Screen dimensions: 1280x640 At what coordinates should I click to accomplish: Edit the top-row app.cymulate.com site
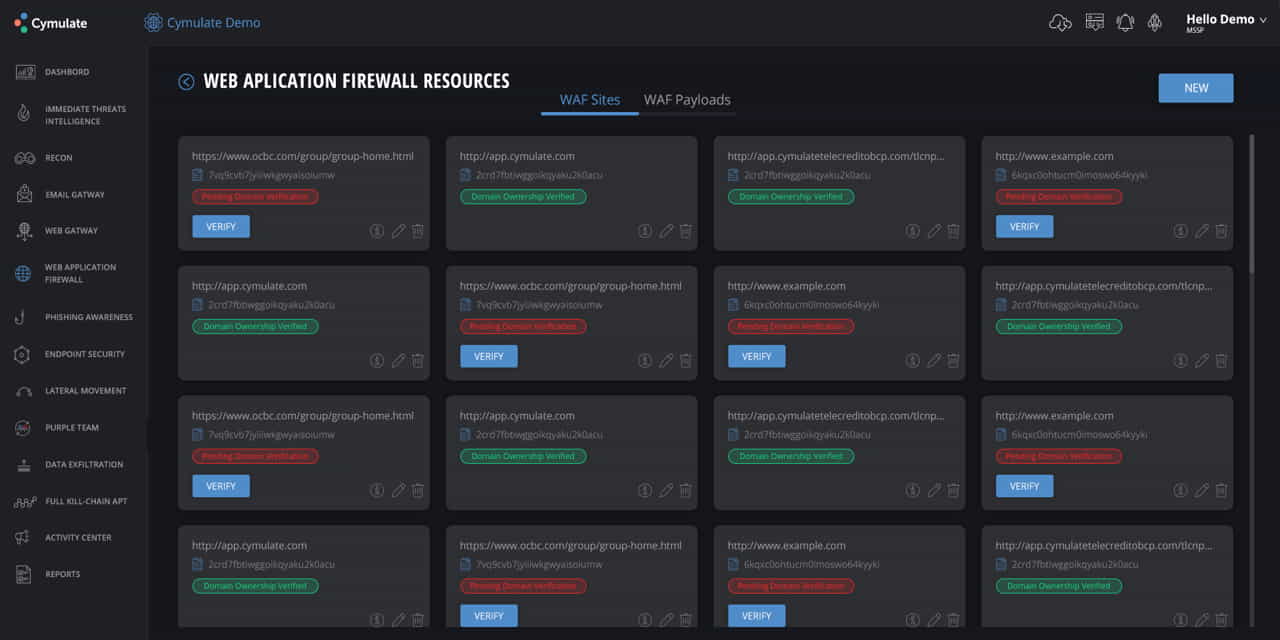[x=666, y=231]
